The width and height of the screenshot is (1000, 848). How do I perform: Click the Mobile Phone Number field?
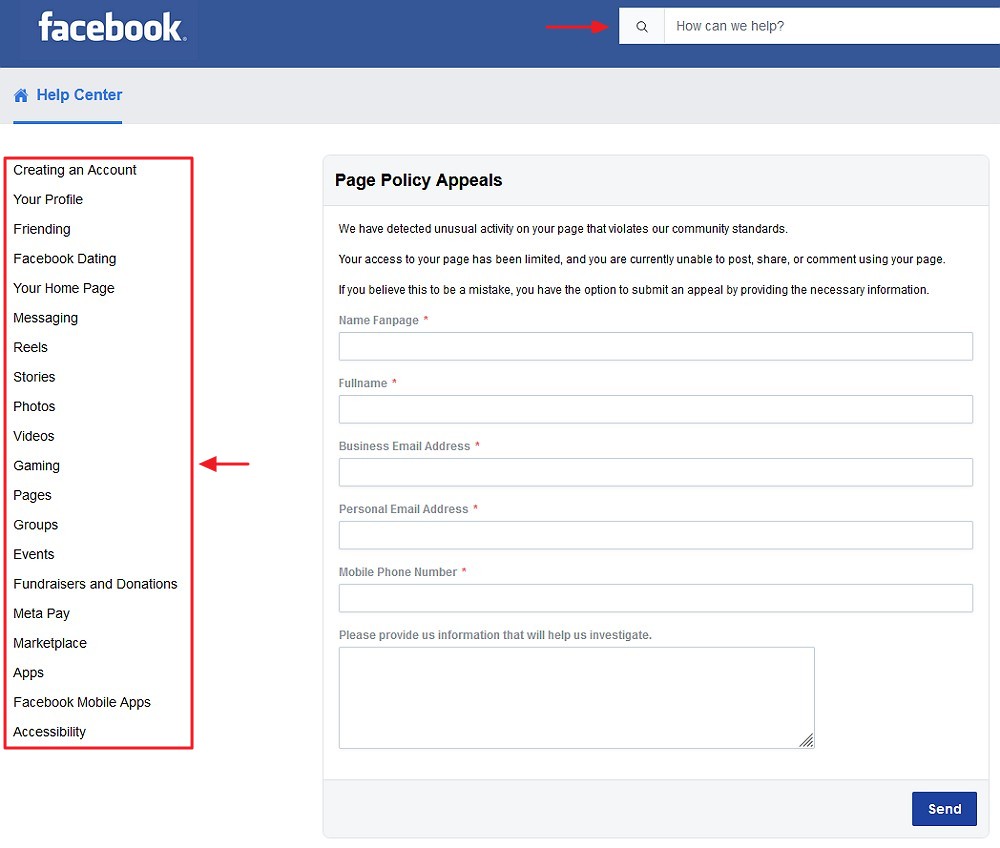(656, 599)
